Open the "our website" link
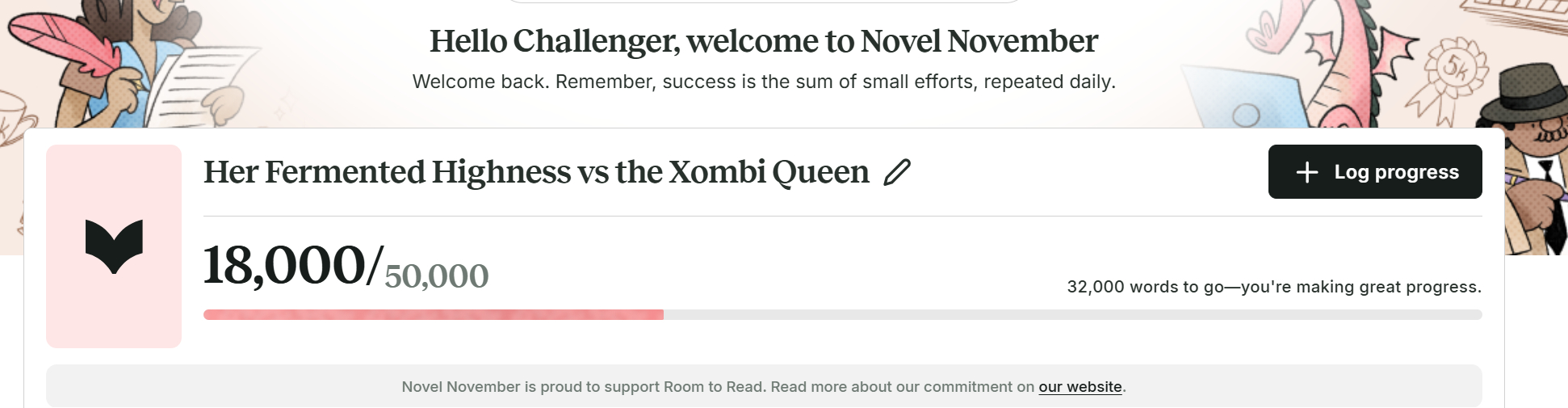This screenshot has height=408, width=1568. pos(1080,387)
